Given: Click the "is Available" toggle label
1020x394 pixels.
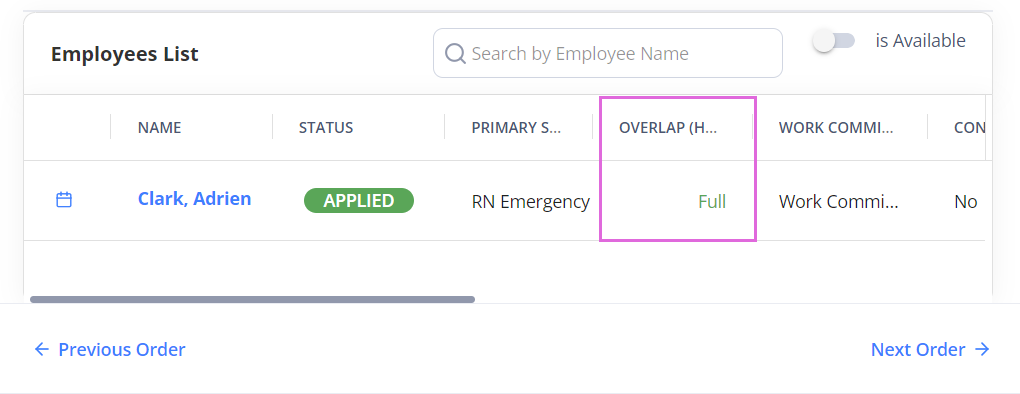Looking at the screenshot, I should 920,41.
